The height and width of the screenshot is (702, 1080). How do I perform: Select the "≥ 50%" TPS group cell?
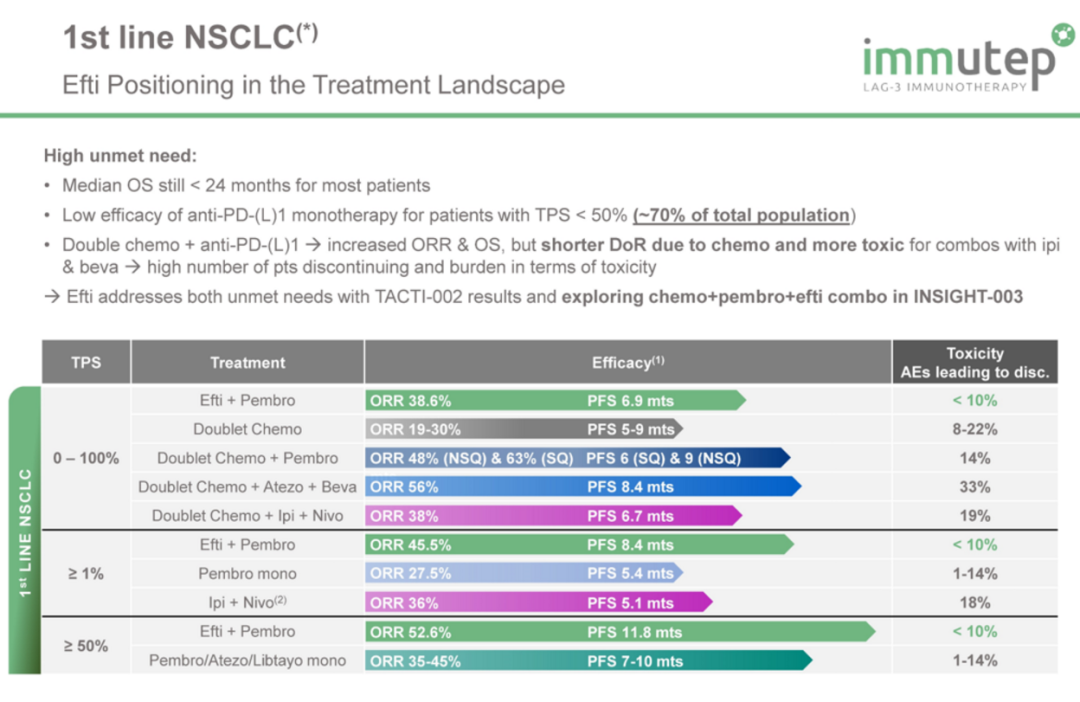click(86, 646)
